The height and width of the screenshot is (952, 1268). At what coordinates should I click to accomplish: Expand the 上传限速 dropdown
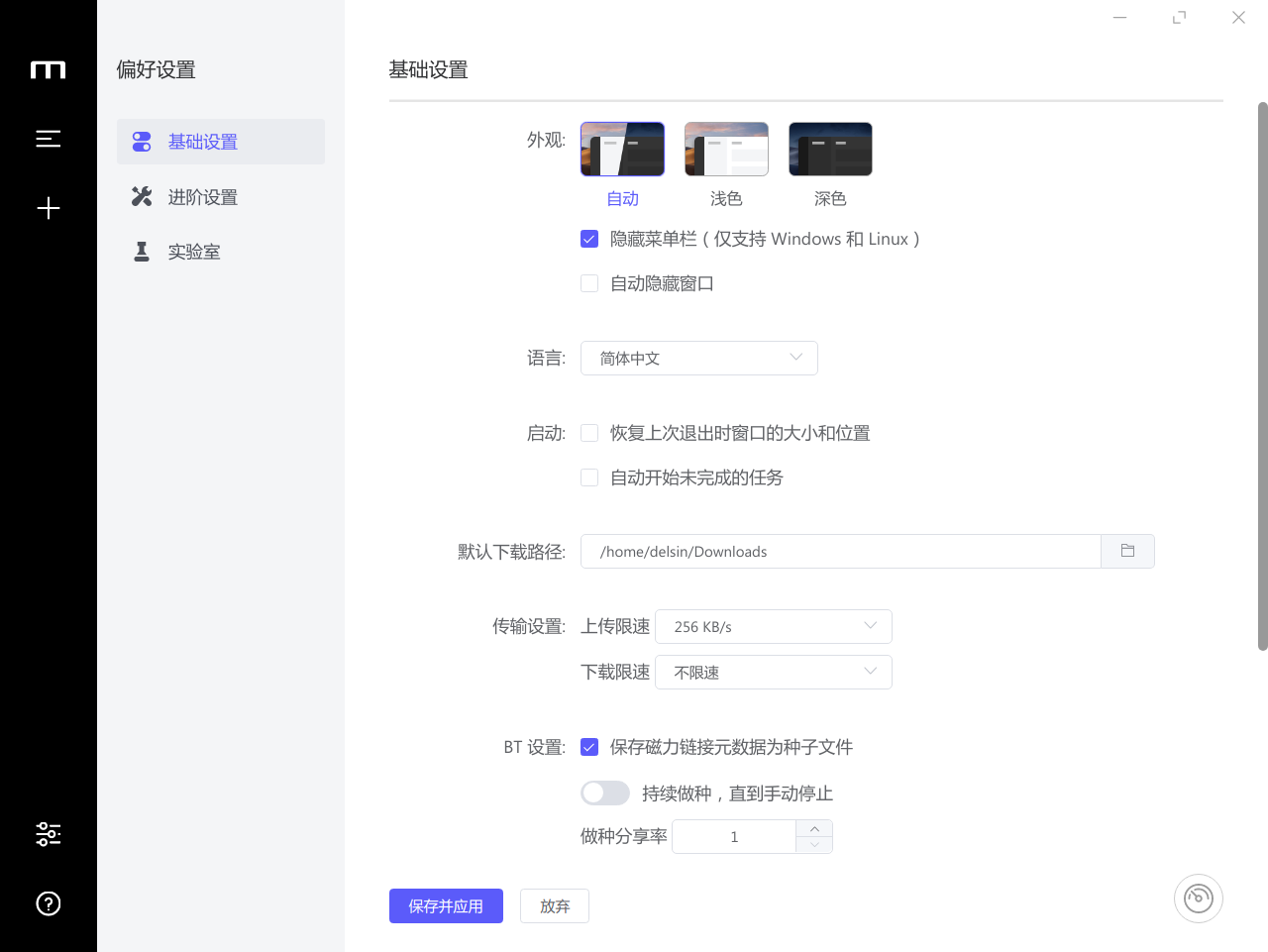(x=773, y=626)
